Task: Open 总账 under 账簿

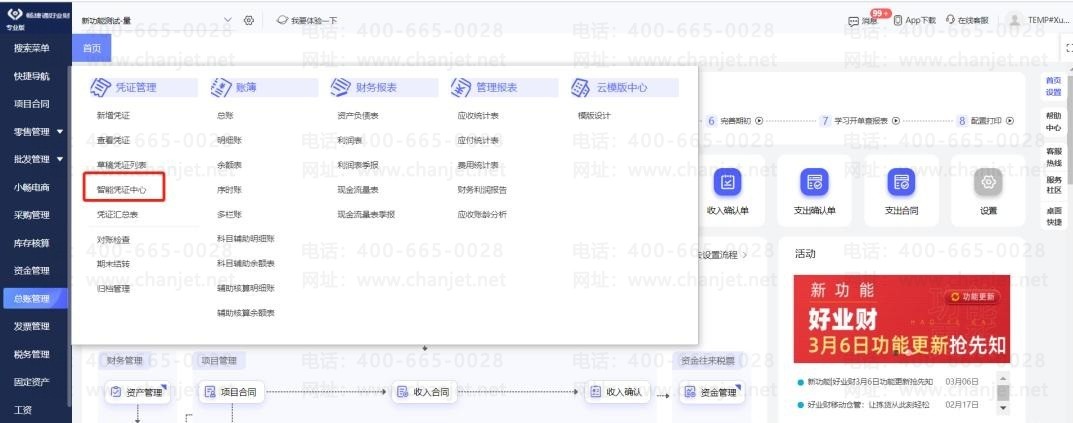Action: pyautogui.click(x=225, y=116)
